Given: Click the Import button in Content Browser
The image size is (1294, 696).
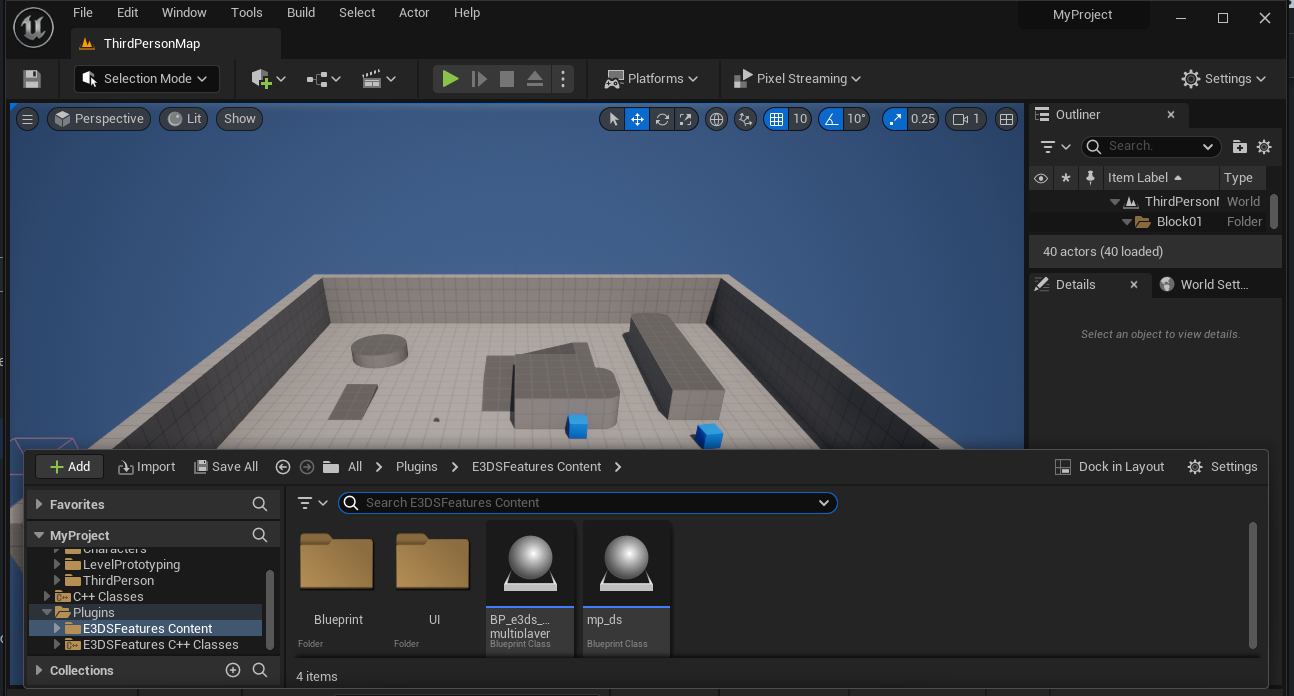Looking at the screenshot, I should tap(146, 467).
